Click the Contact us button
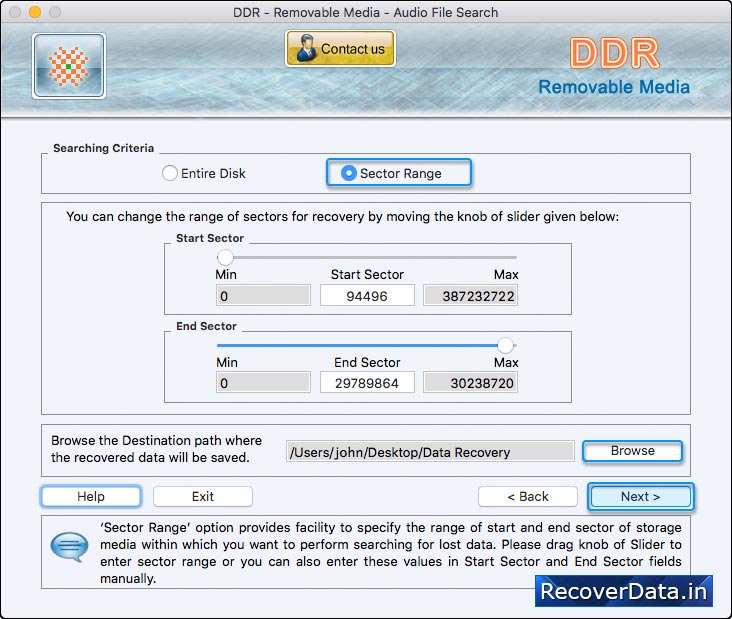Viewport: 732px width, 619px height. (x=340, y=48)
